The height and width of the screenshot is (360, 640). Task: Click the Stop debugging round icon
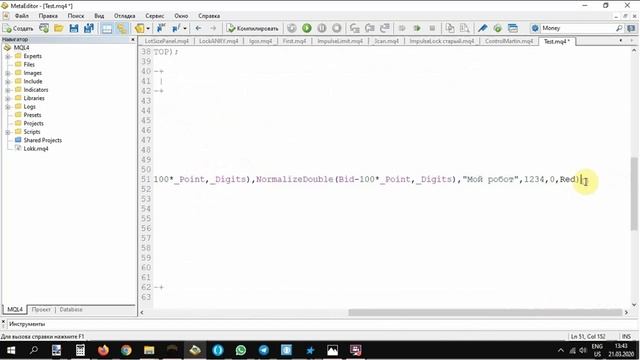(336, 28)
